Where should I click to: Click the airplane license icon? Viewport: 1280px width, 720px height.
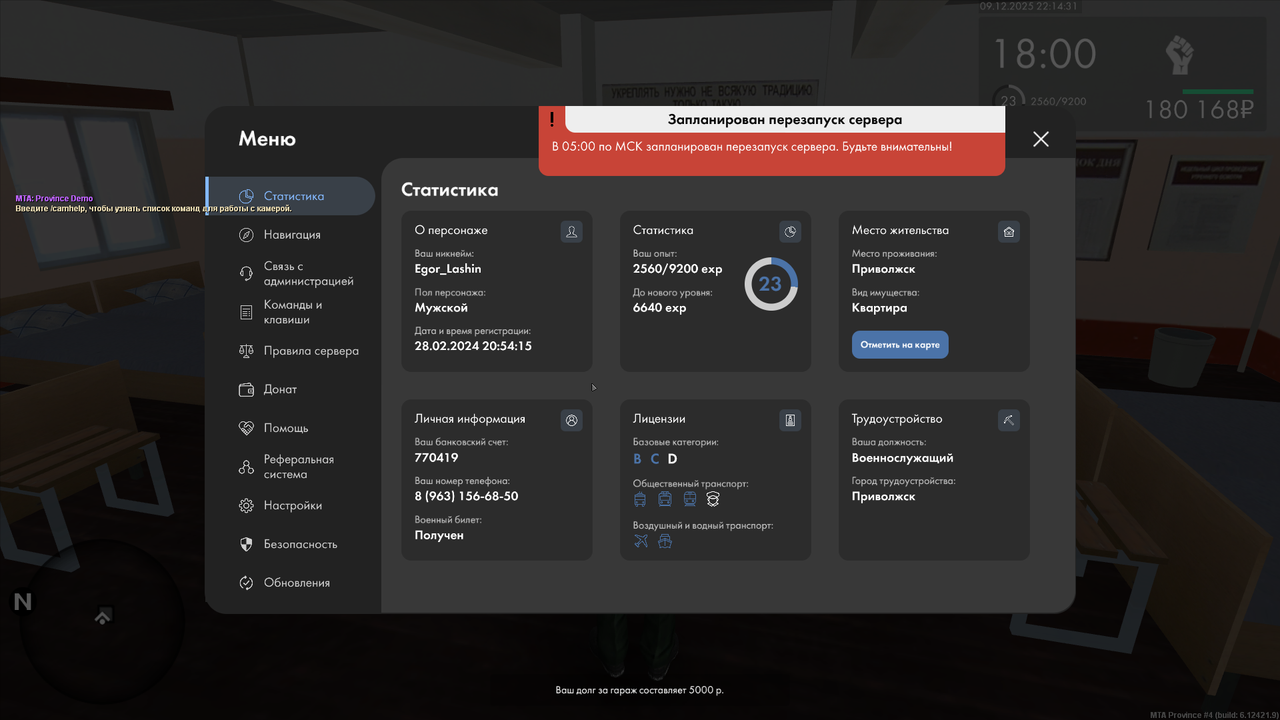pos(641,541)
